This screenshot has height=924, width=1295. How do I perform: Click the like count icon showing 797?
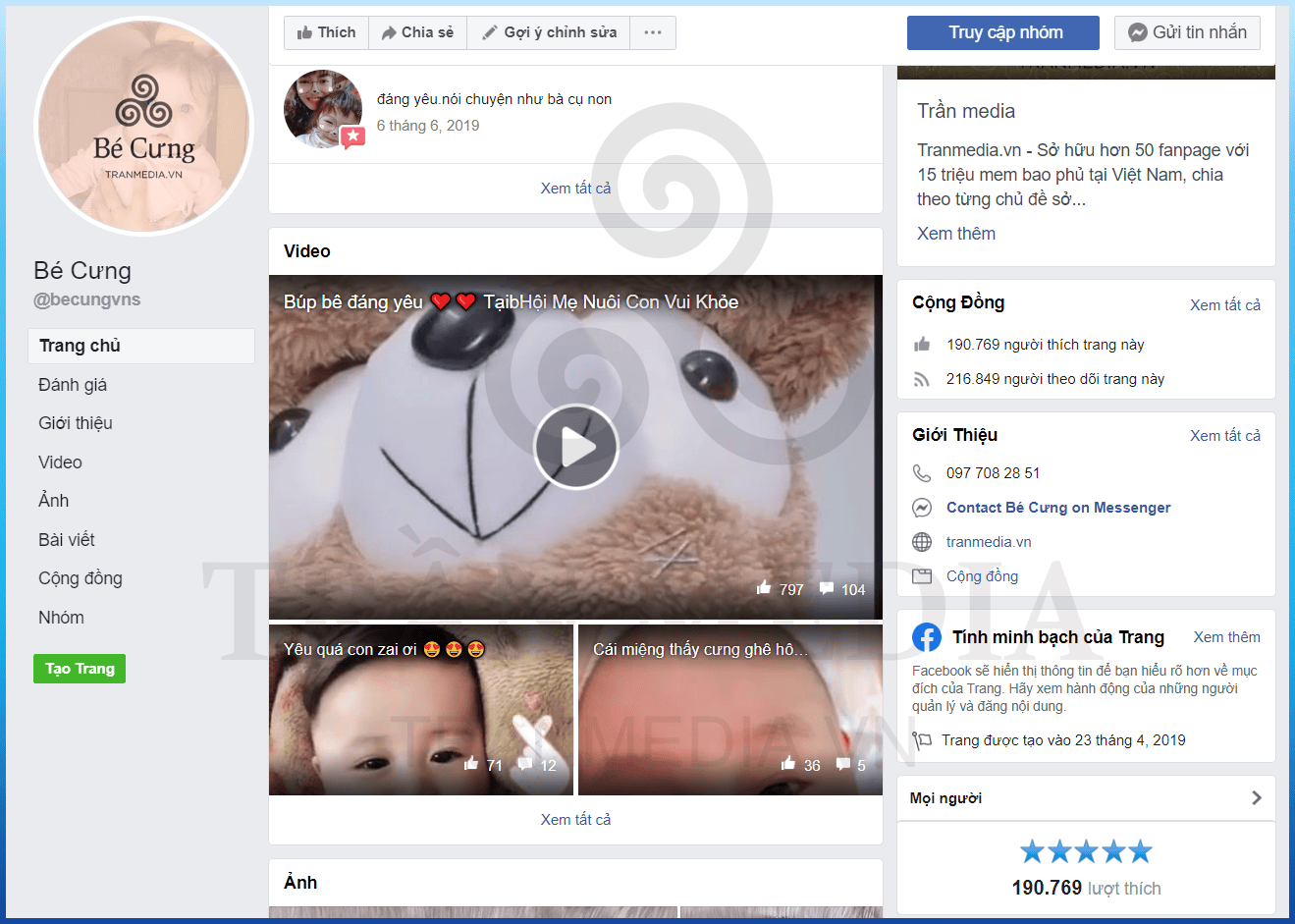click(x=764, y=588)
